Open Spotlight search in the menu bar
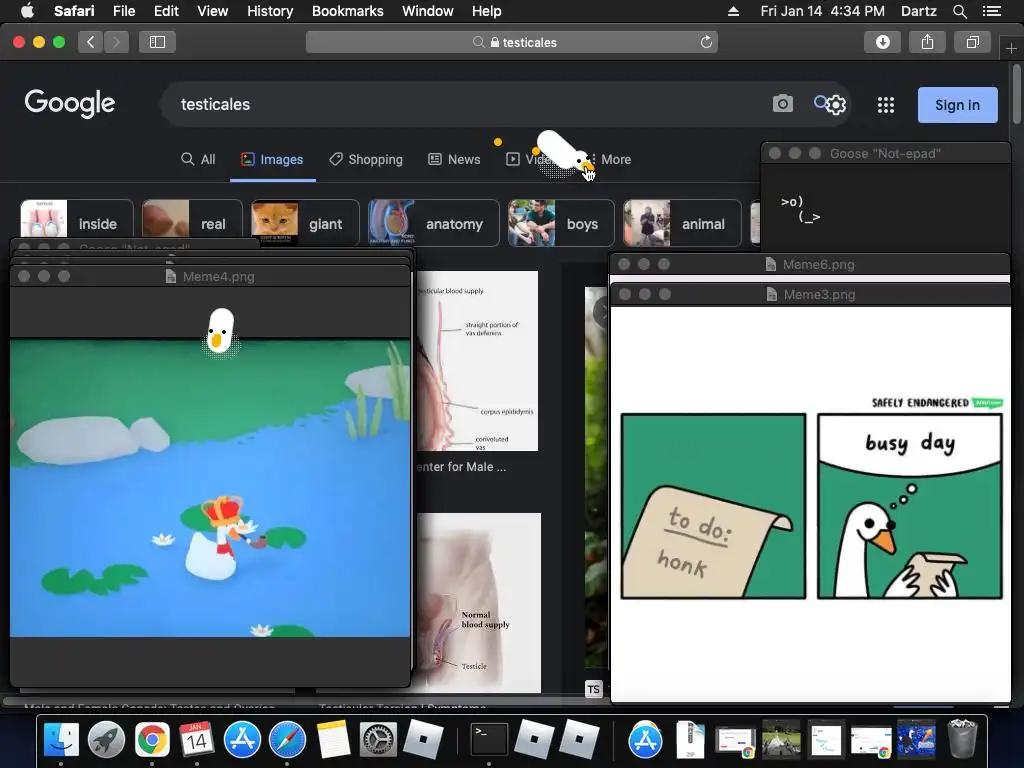 959,11
